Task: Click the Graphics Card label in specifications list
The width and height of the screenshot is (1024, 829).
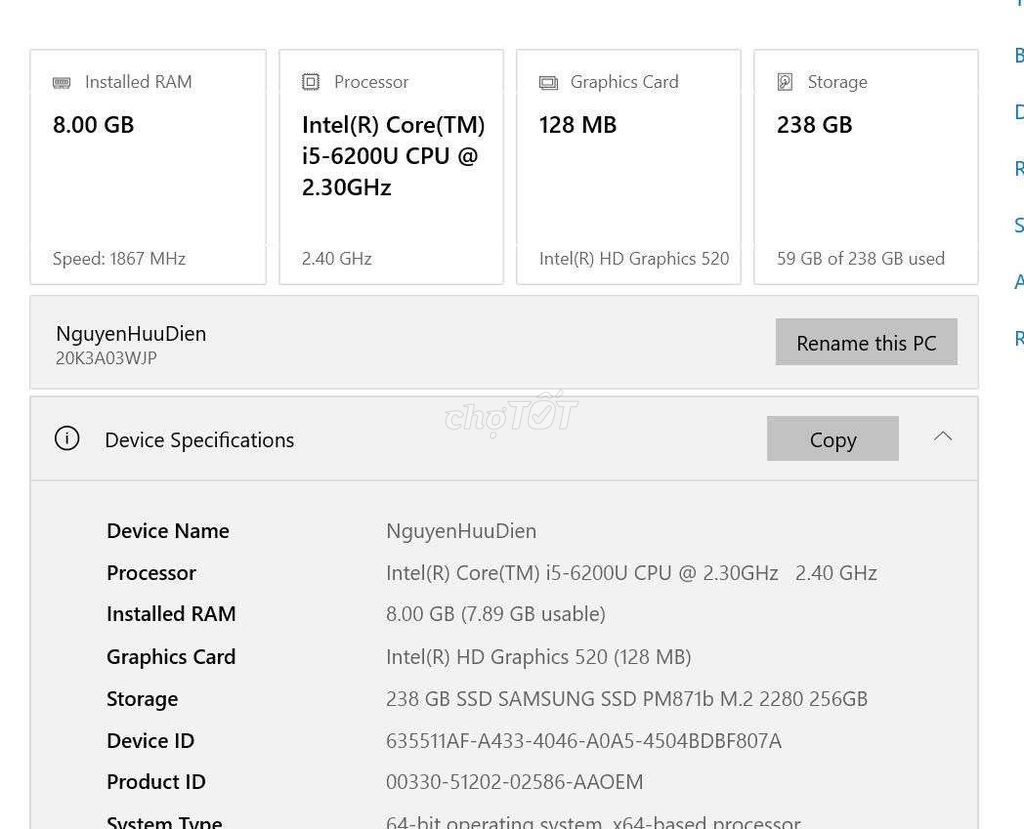Action: (171, 657)
